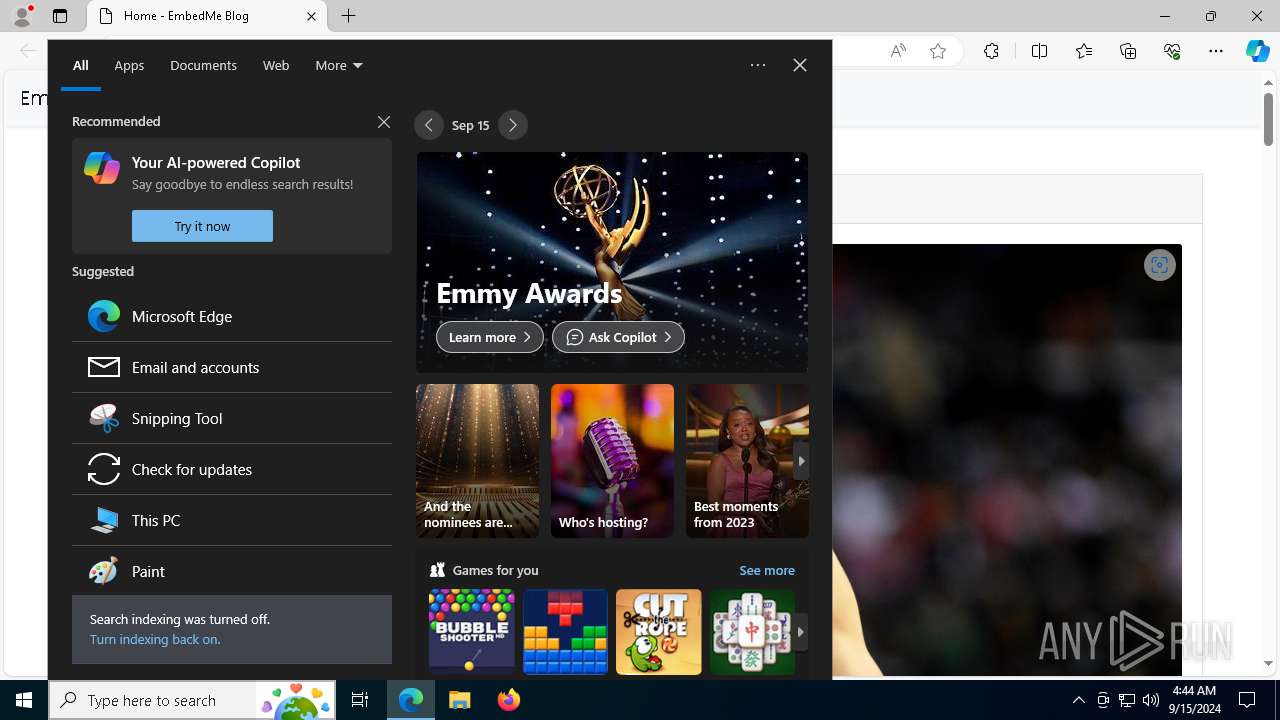Open This PC from suggestions
The width and height of the screenshot is (1280, 720).
[232, 520]
